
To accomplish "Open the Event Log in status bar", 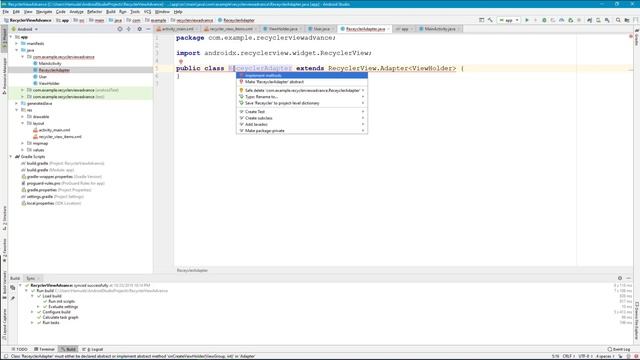I will (619, 349).
